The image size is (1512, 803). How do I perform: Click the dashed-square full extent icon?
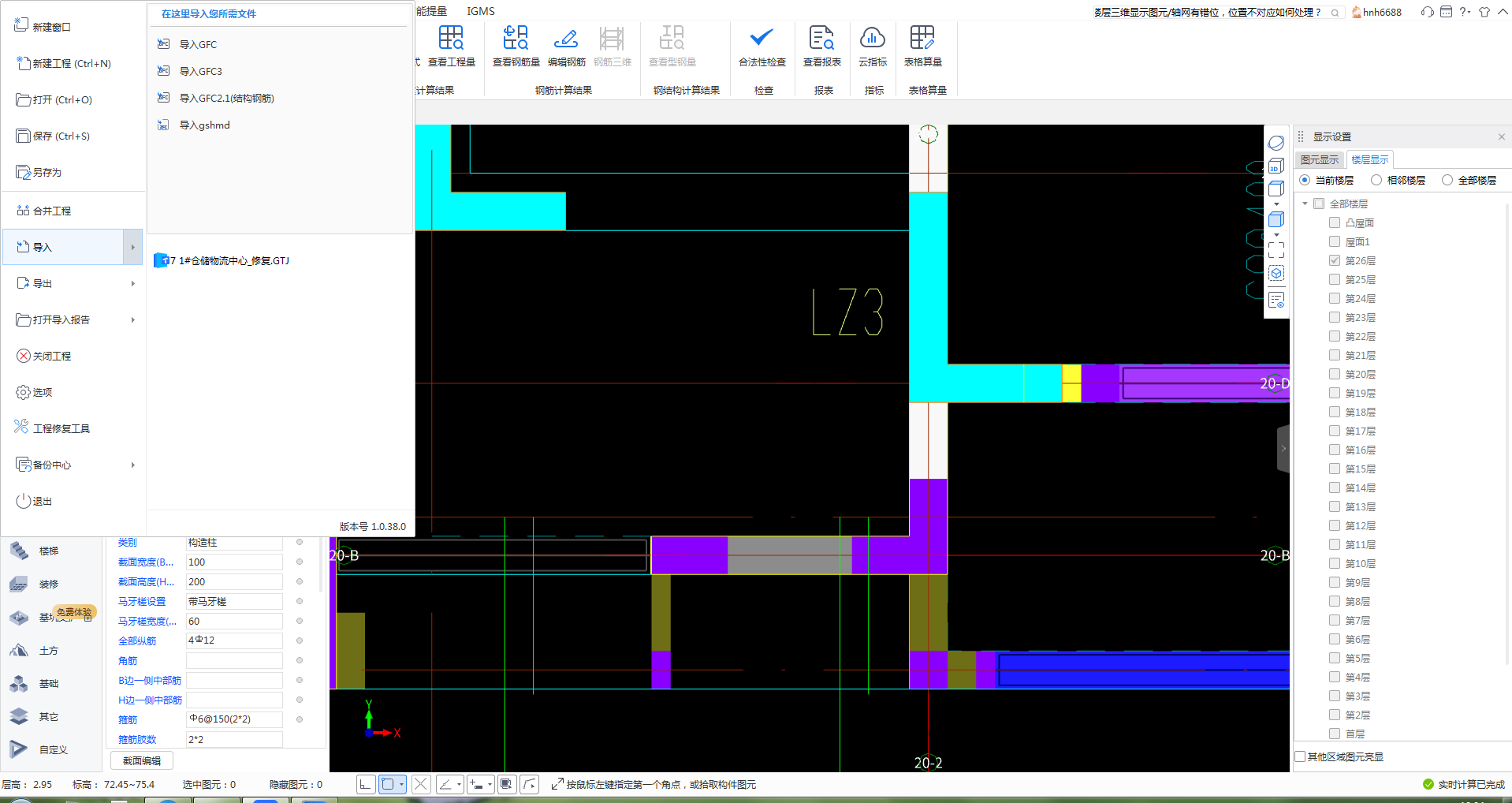click(x=1276, y=250)
